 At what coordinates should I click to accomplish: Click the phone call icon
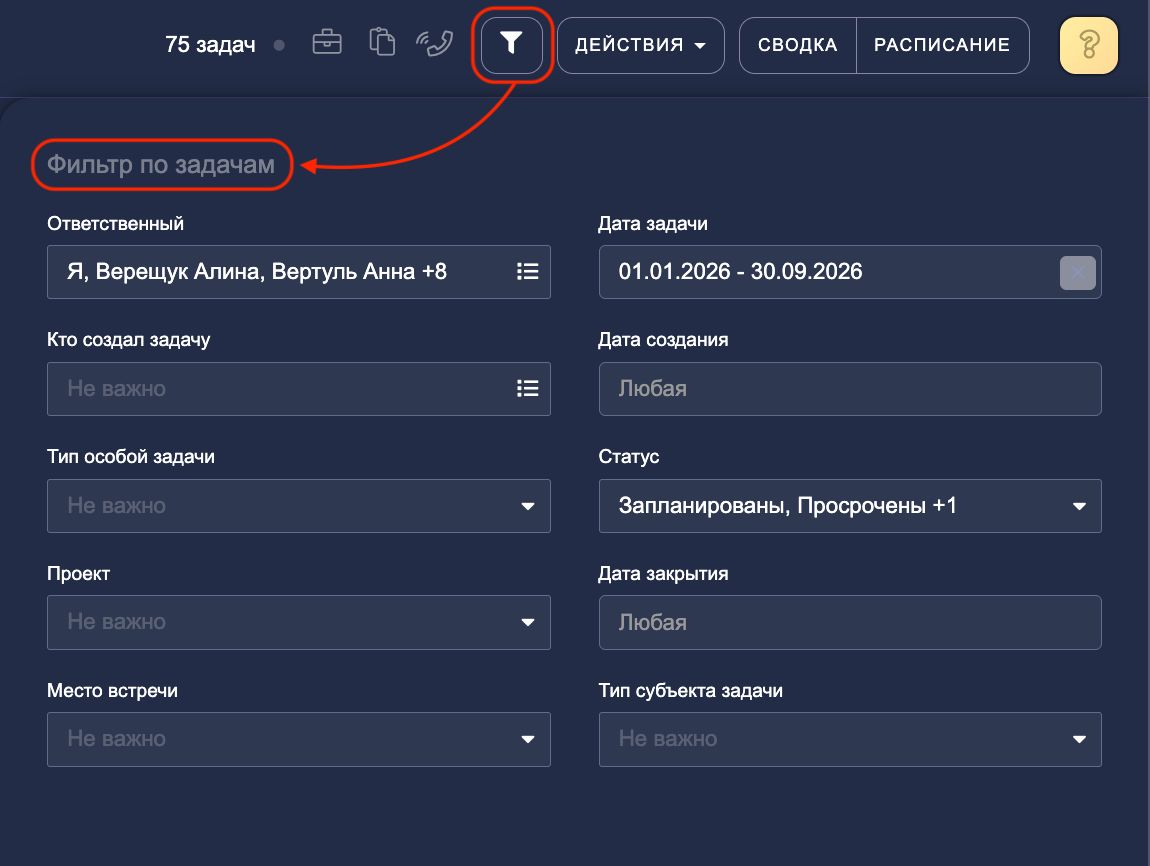[x=434, y=43]
